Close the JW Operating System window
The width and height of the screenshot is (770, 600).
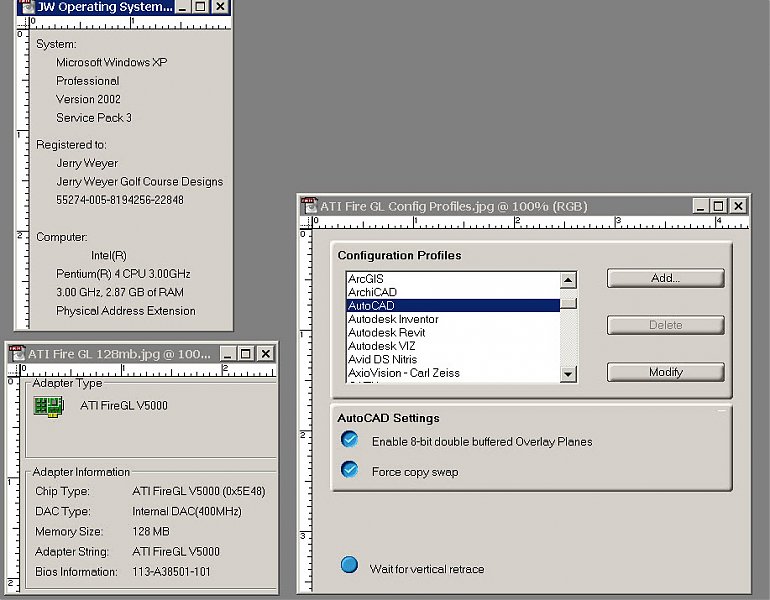[220, 7]
